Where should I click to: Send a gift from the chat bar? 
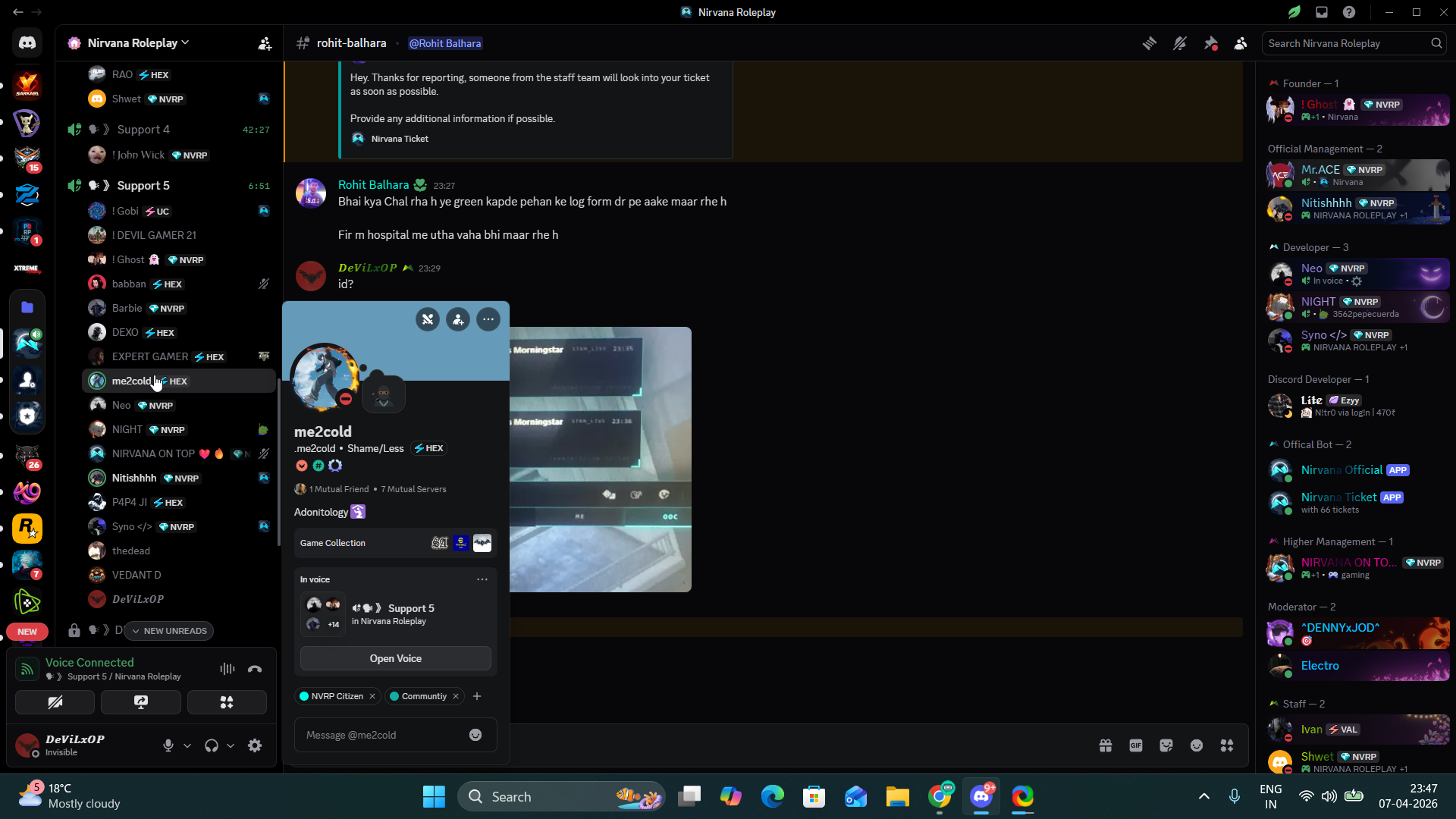[x=1106, y=745]
